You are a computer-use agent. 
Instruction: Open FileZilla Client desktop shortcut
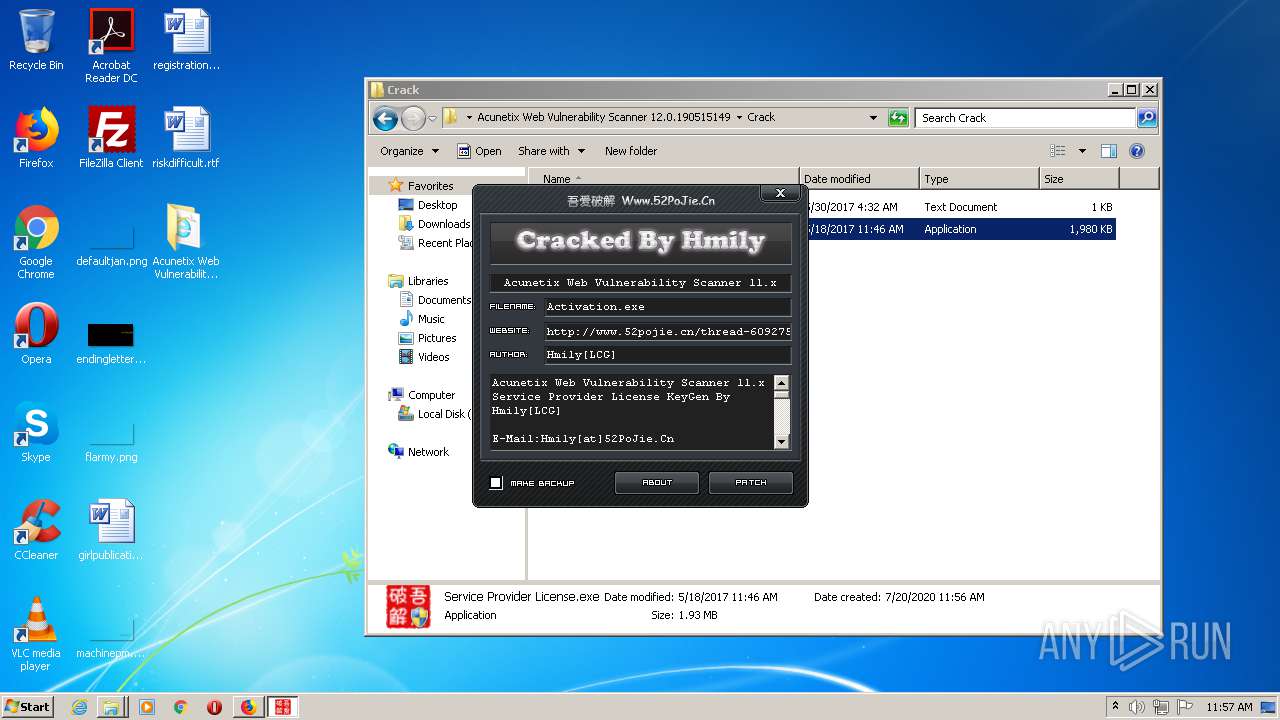click(111, 138)
